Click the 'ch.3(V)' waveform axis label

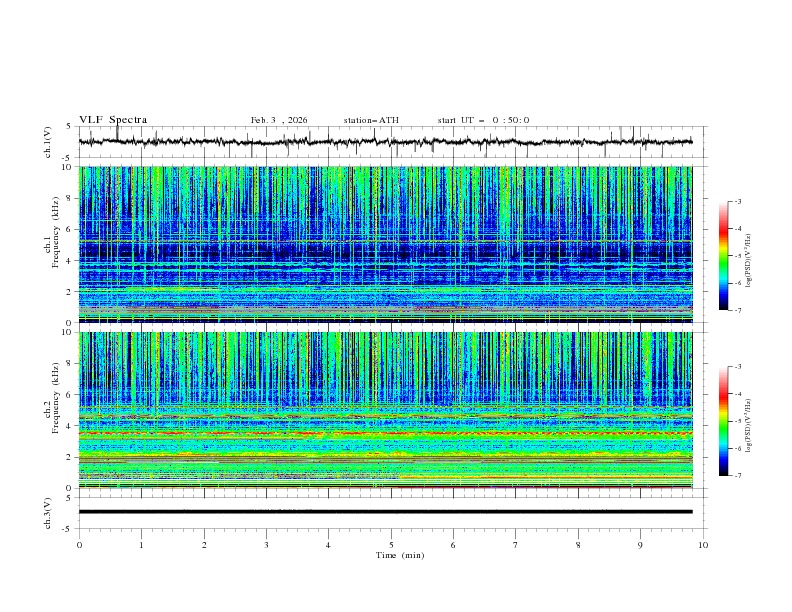click(x=48, y=513)
